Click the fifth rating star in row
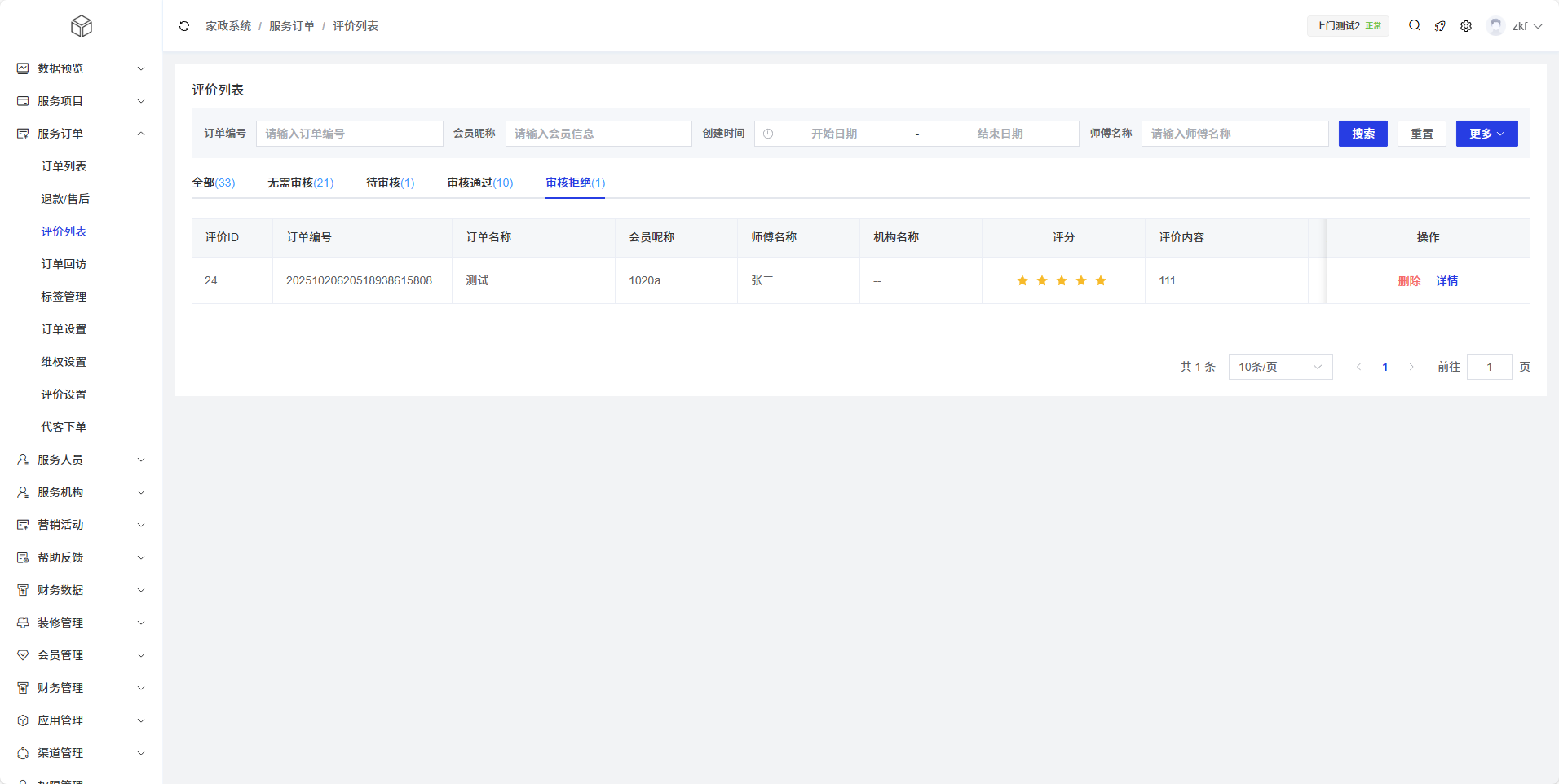 [1101, 281]
